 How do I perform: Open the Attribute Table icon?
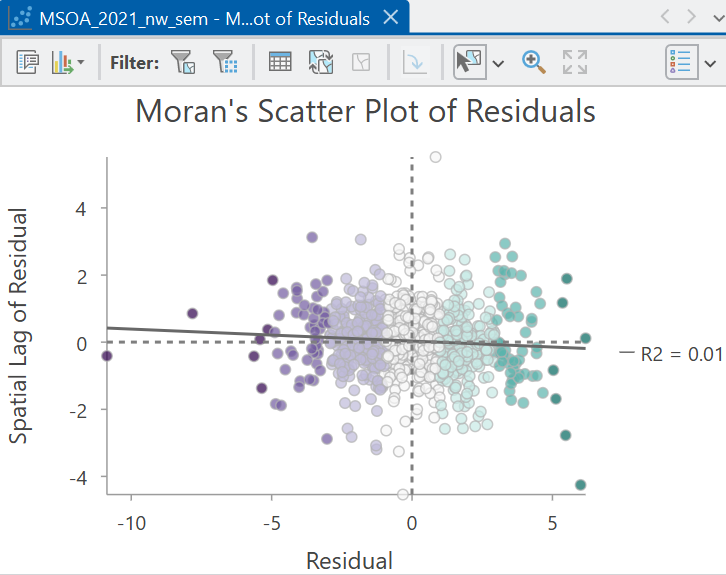280,62
